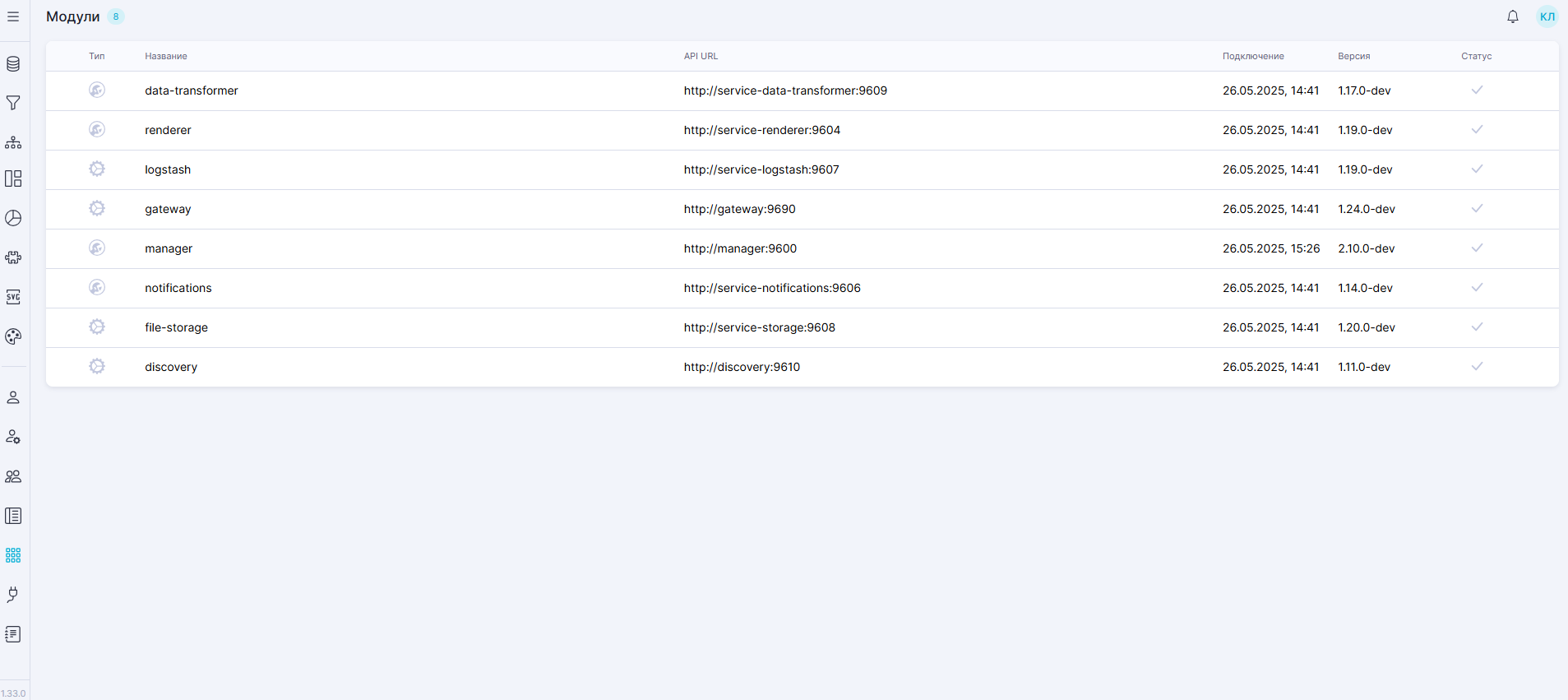The width and height of the screenshot is (1568, 700).
Task: Click the status checkmark for manager
Action: pyautogui.click(x=1477, y=248)
